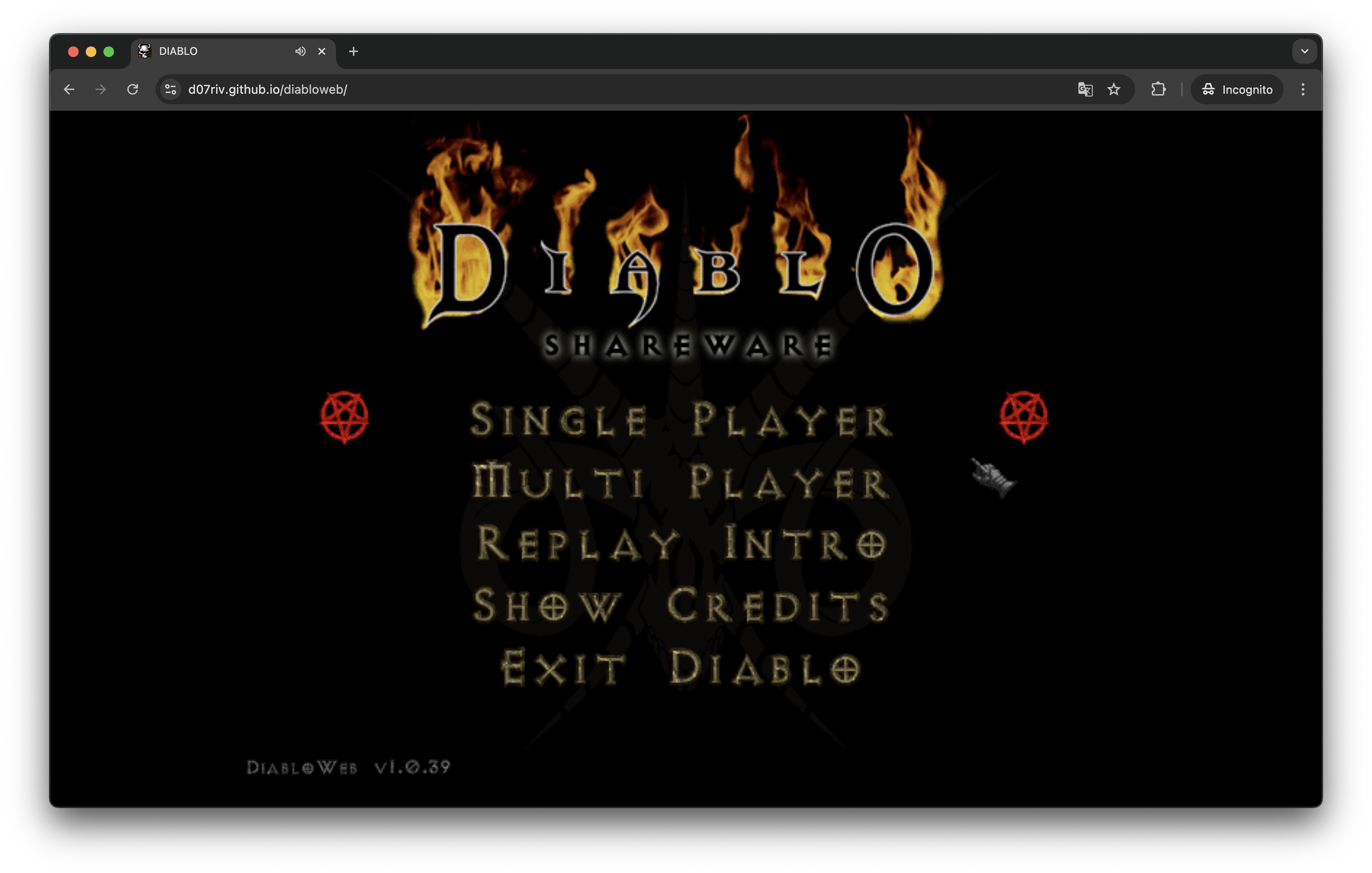The width and height of the screenshot is (1372, 873).
Task: Click the Single Player menu option
Action: point(681,420)
